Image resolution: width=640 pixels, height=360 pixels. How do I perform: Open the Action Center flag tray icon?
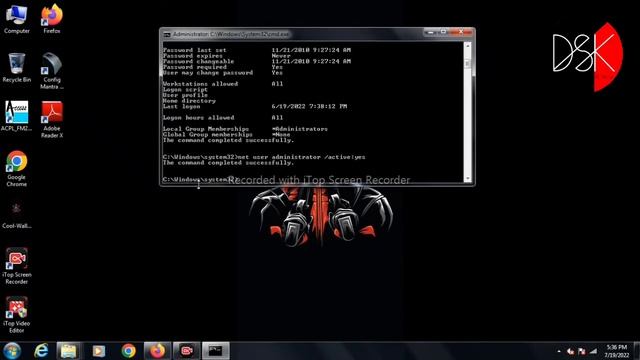tap(582, 351)
